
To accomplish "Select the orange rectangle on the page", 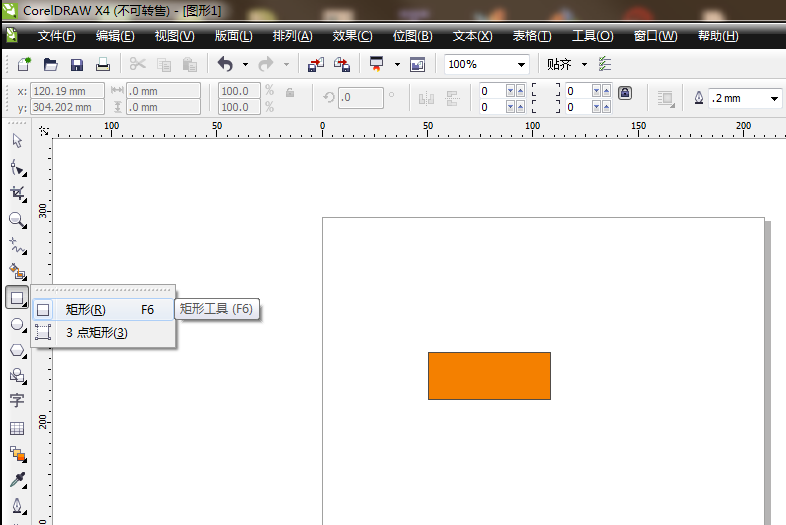I will point(489,376).
